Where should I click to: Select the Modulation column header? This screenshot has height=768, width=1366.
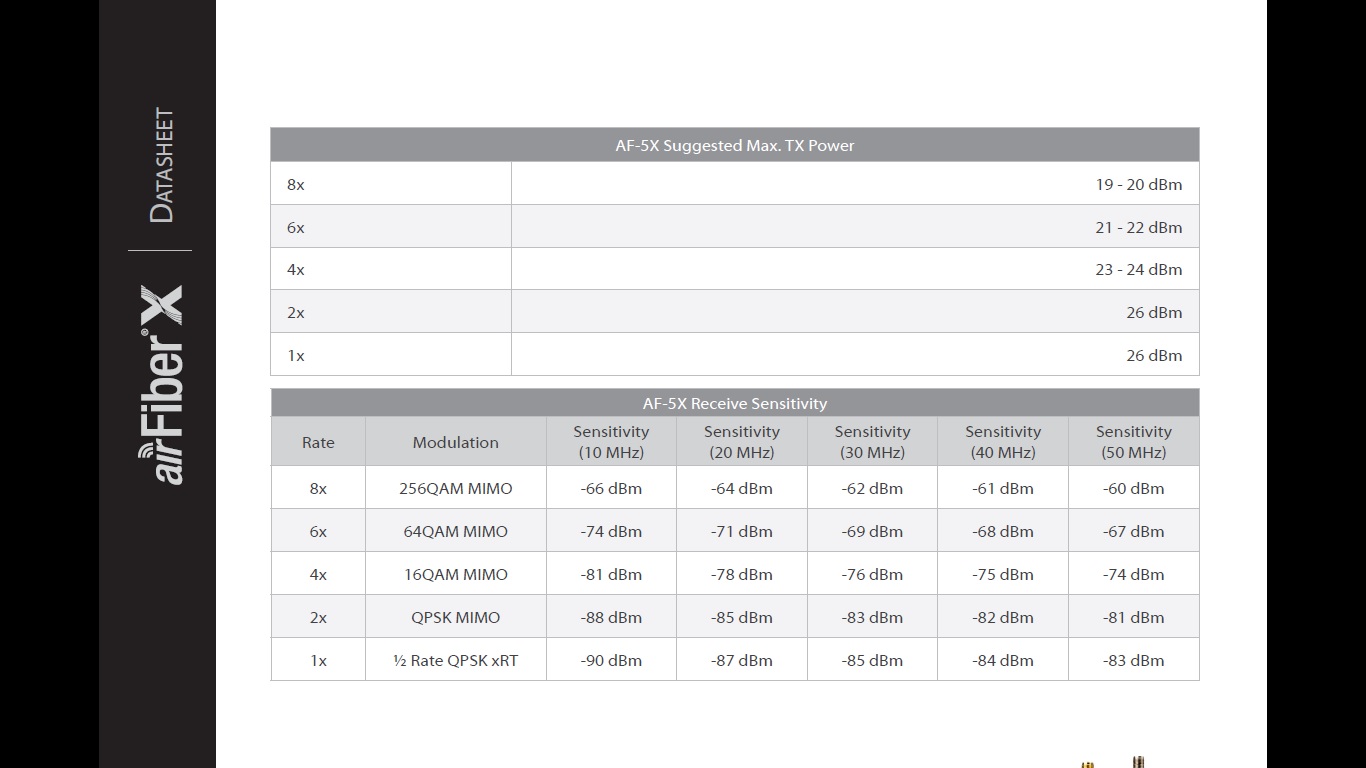(455, 442)
